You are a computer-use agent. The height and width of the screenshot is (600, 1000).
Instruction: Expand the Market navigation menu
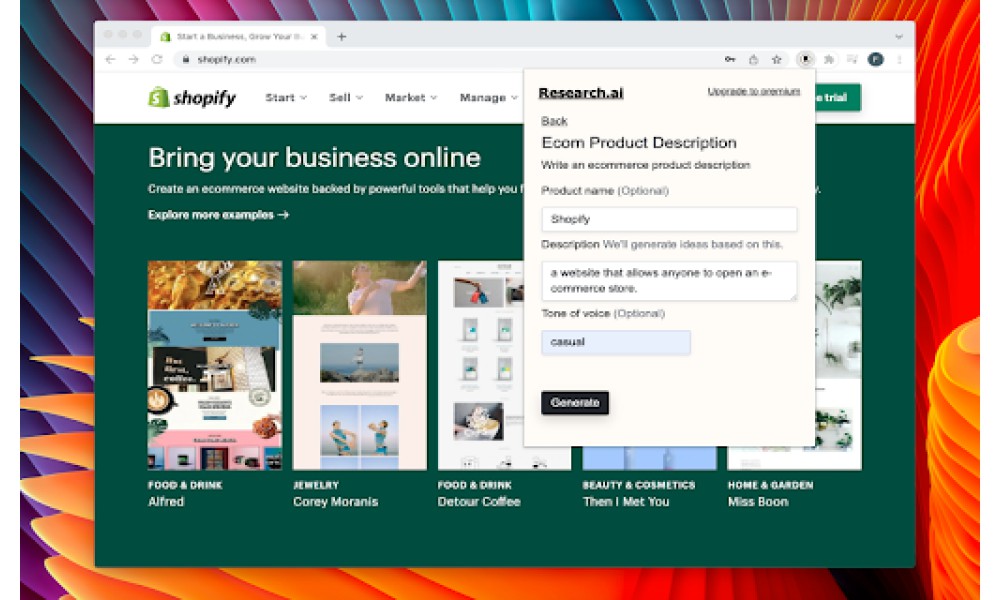point(411,98)
